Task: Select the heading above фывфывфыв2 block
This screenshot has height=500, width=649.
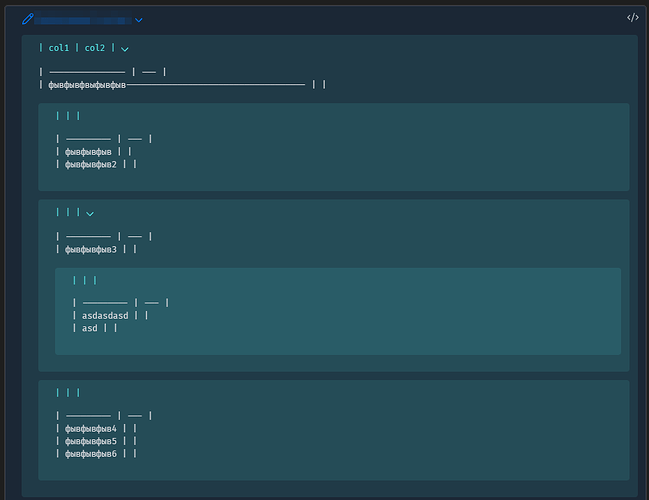Action: [x=68, y=116]
